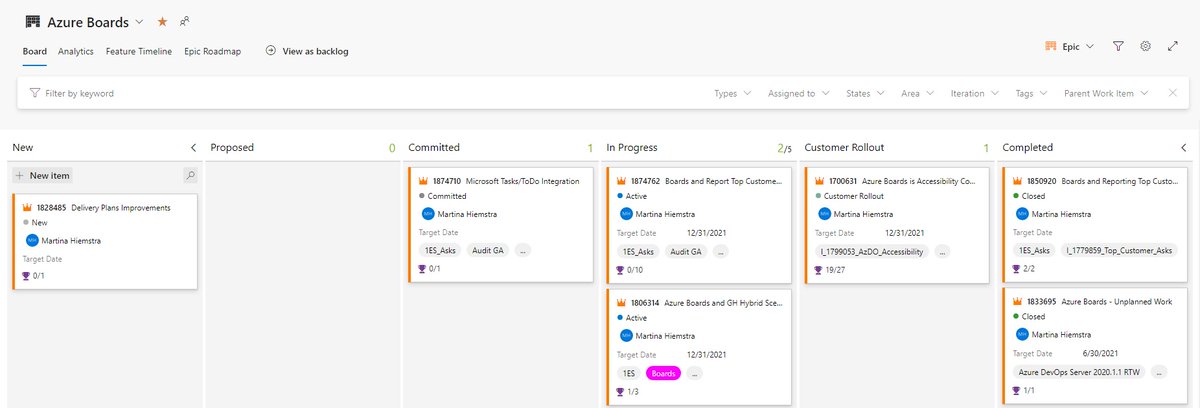This screenshot has height=408, width=1200.
Task: Click the Azure Boards team icon
Action: pyautogui.click(x=33, y=21)
